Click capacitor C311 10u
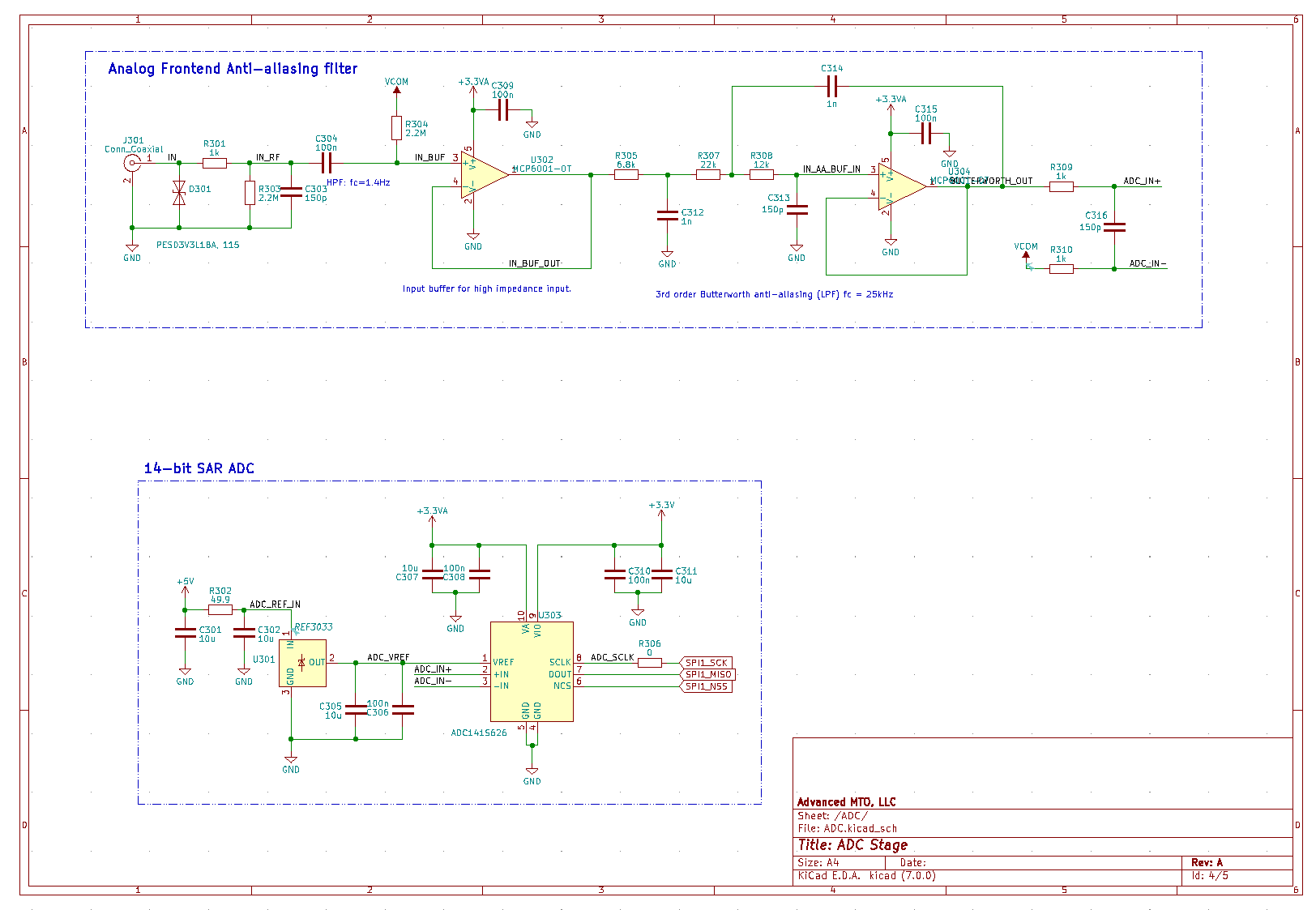The width and height of the screenshot is (1316, 910). coord(661,574)
